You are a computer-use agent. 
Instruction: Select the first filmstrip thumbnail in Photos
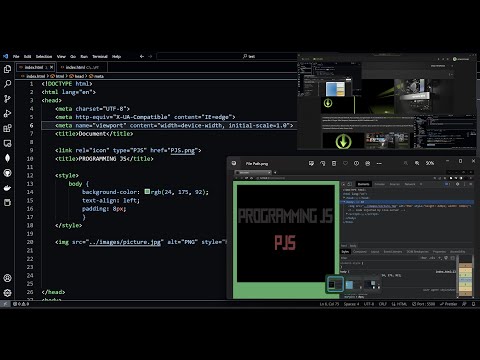pos(335,284)
